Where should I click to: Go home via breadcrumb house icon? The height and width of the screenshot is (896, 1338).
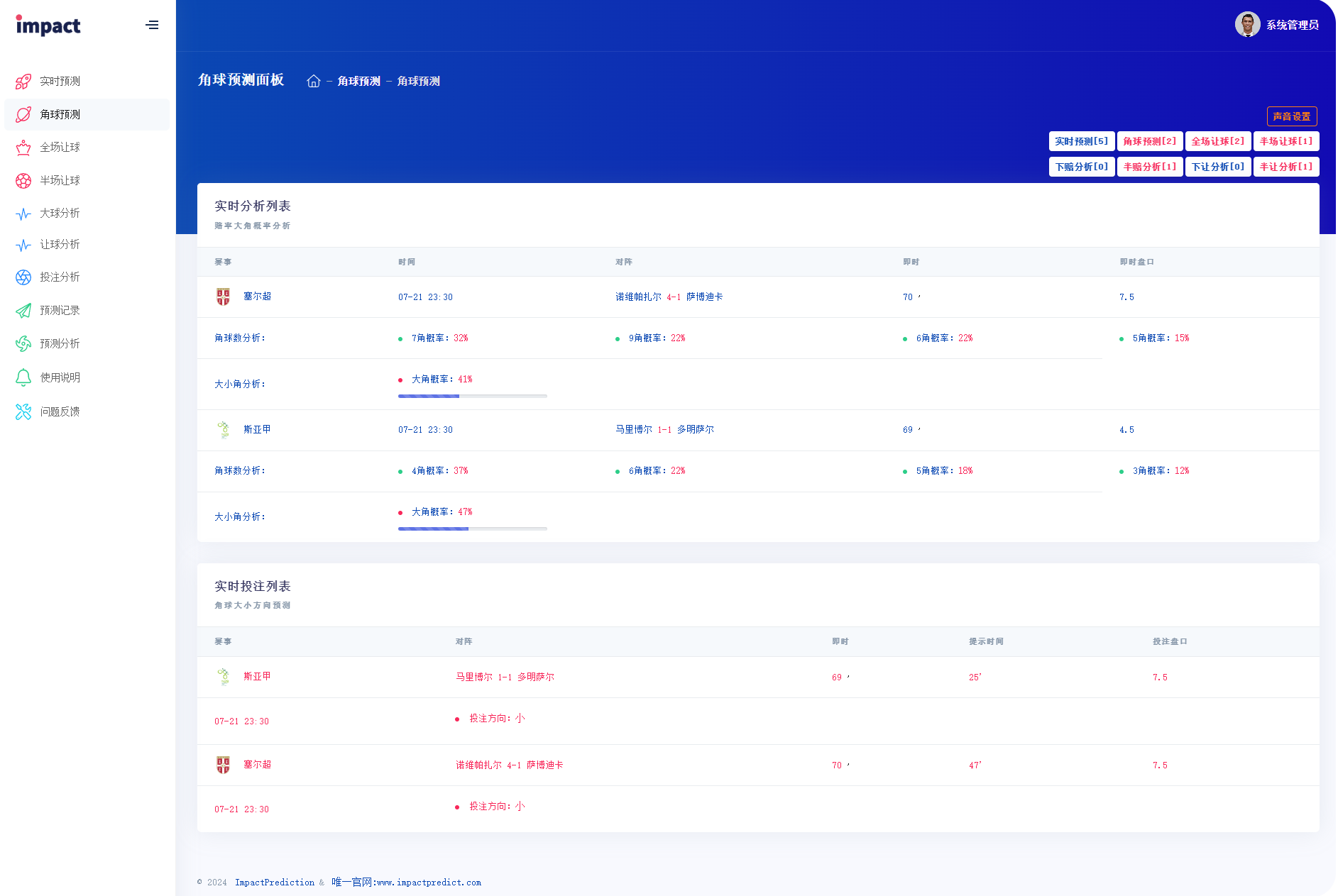click(x=314, y=82)
